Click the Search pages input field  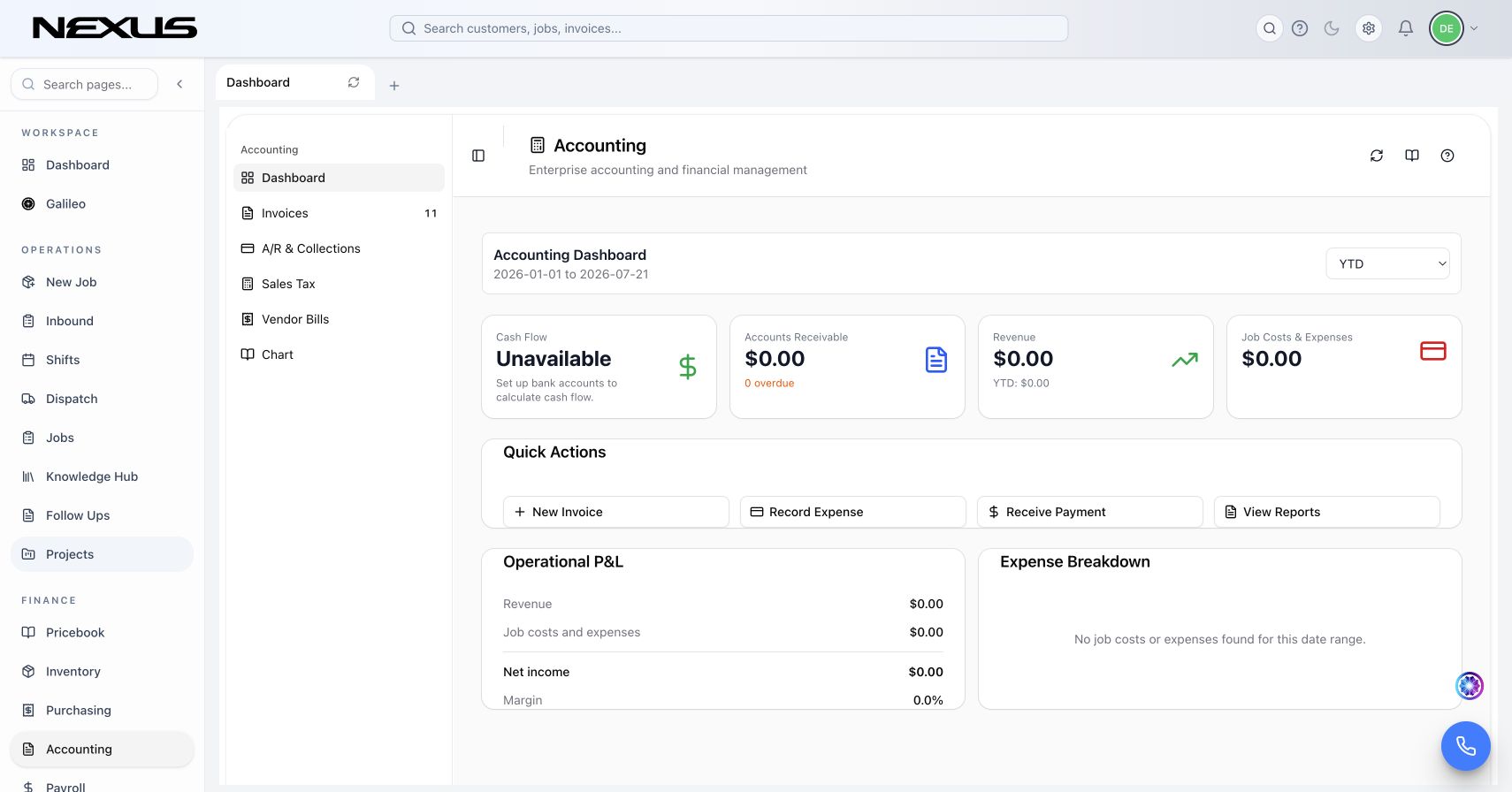85,84
